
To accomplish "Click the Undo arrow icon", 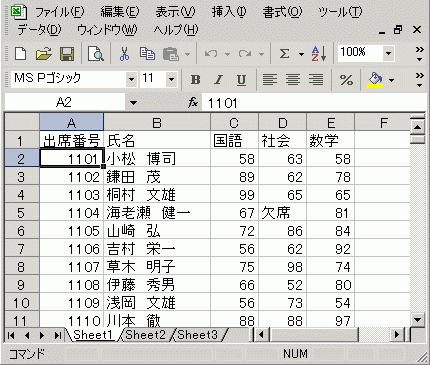I will pos(211,53).
